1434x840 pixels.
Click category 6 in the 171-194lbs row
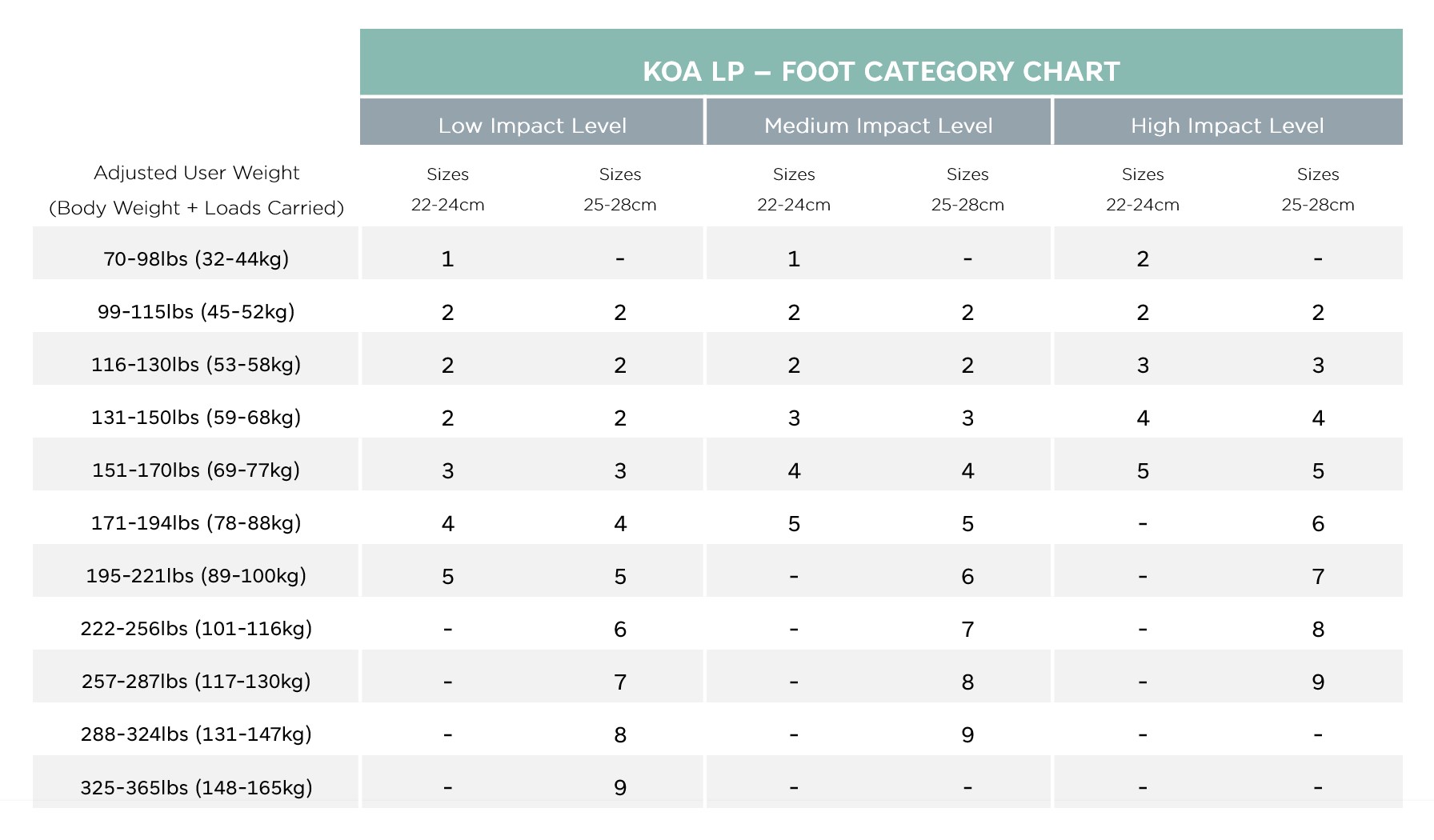point(1318,524)
